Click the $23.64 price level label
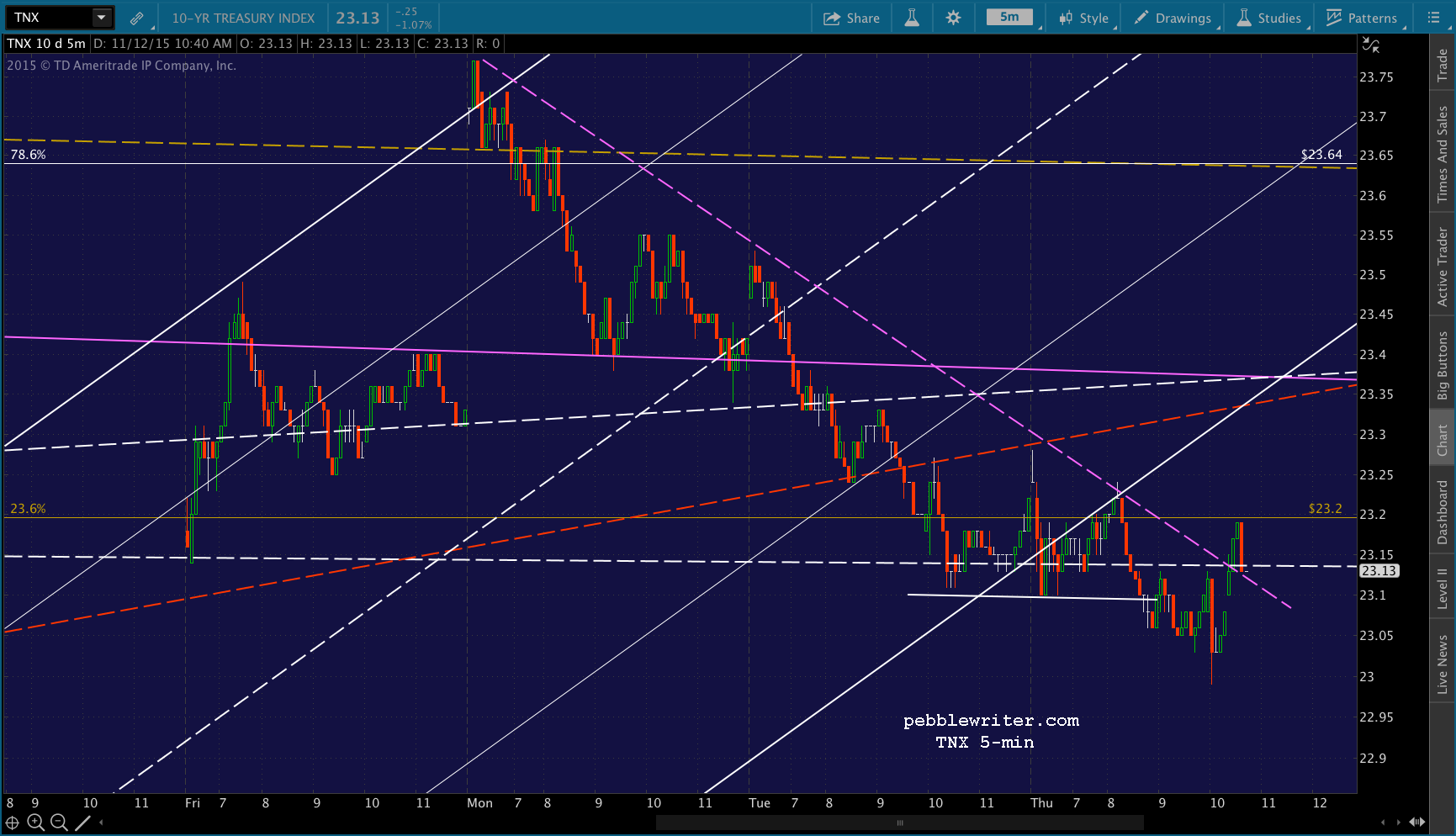The width and height of the screenshot is (1456, 836). tap(1321, 155)
